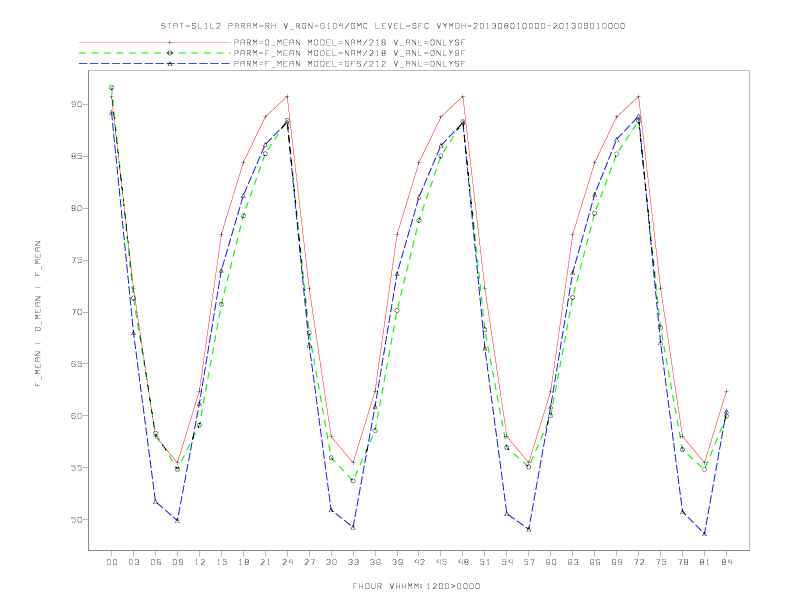Click the x-axis tick label 48

tap(463, 562)
